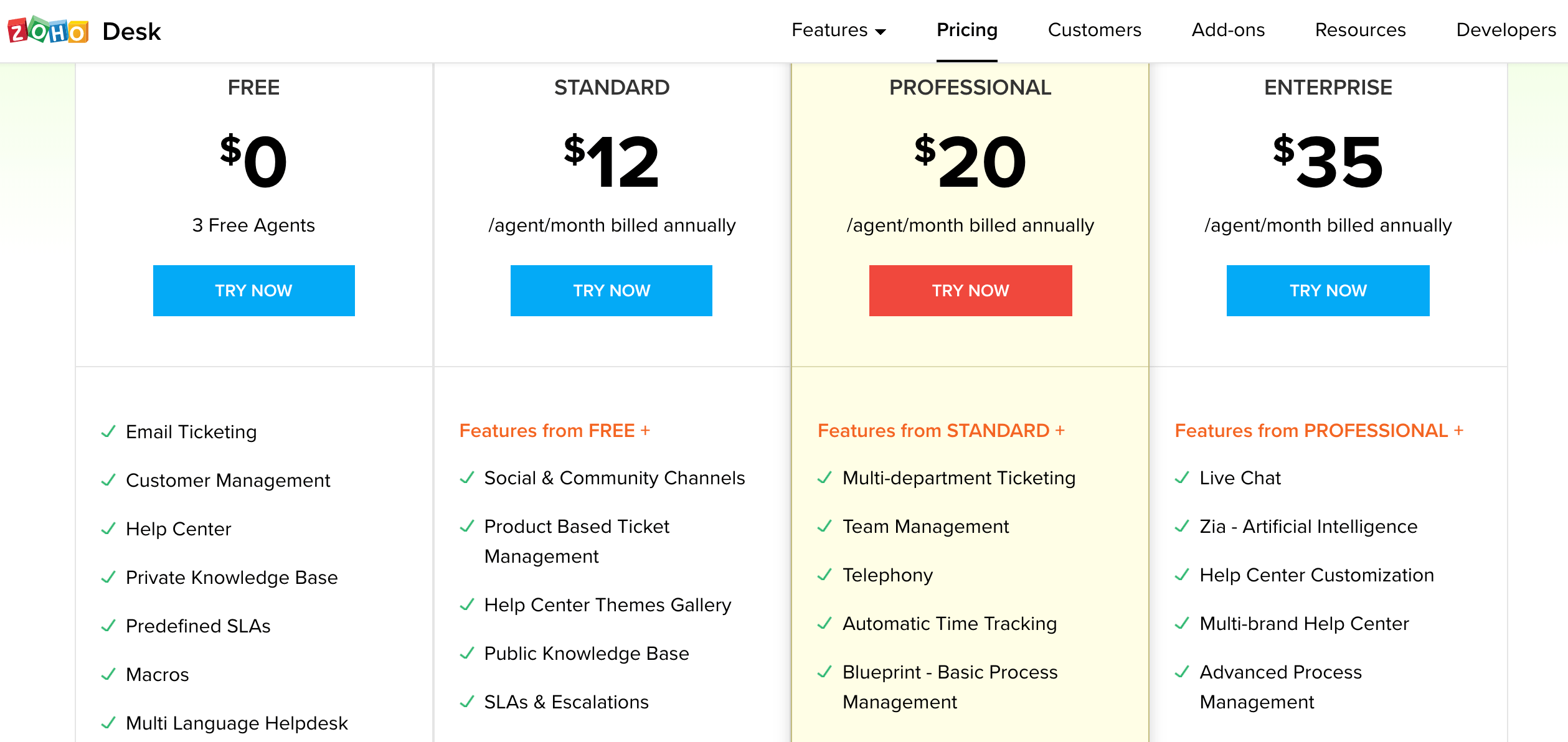Click TRY NOW under the STANDARD plan
This screenshot has height=742, width=1568.
coord(612,291)
